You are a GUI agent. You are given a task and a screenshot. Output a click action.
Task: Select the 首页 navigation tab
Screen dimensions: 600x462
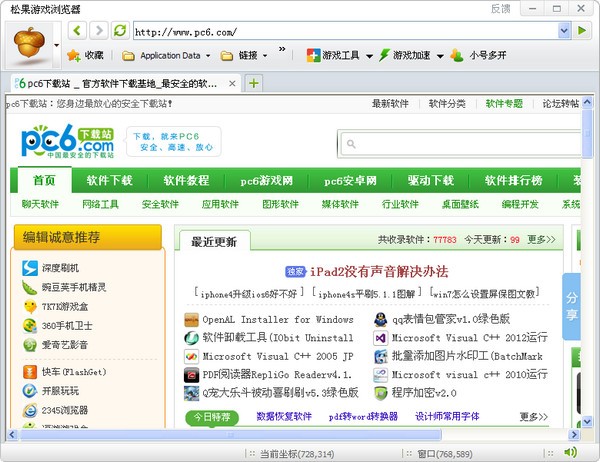click(x=44, y=180)
